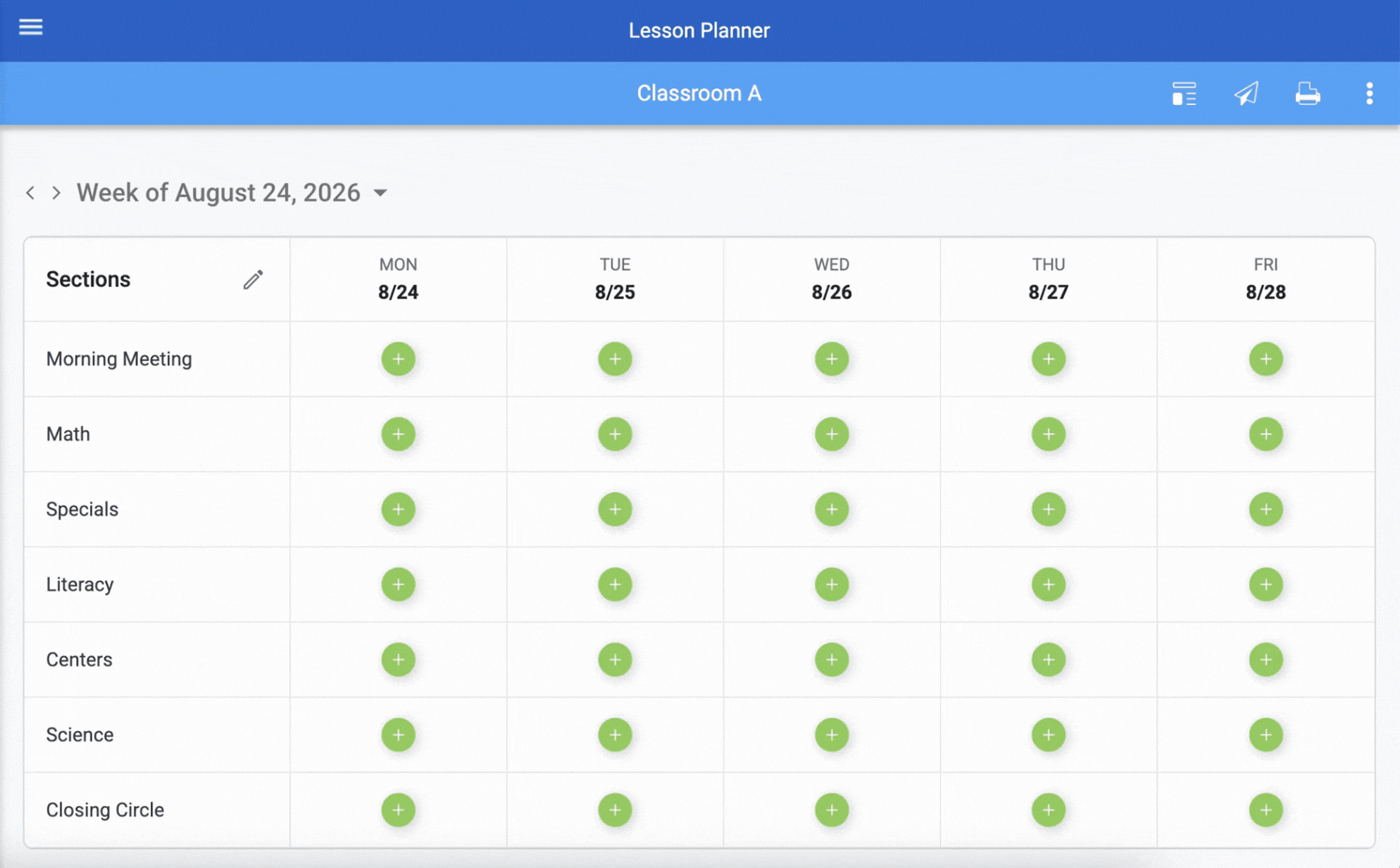Click the Week of August 24, 2026 title
Viewport: 1400px width, 868px height.
coord(218,193)
